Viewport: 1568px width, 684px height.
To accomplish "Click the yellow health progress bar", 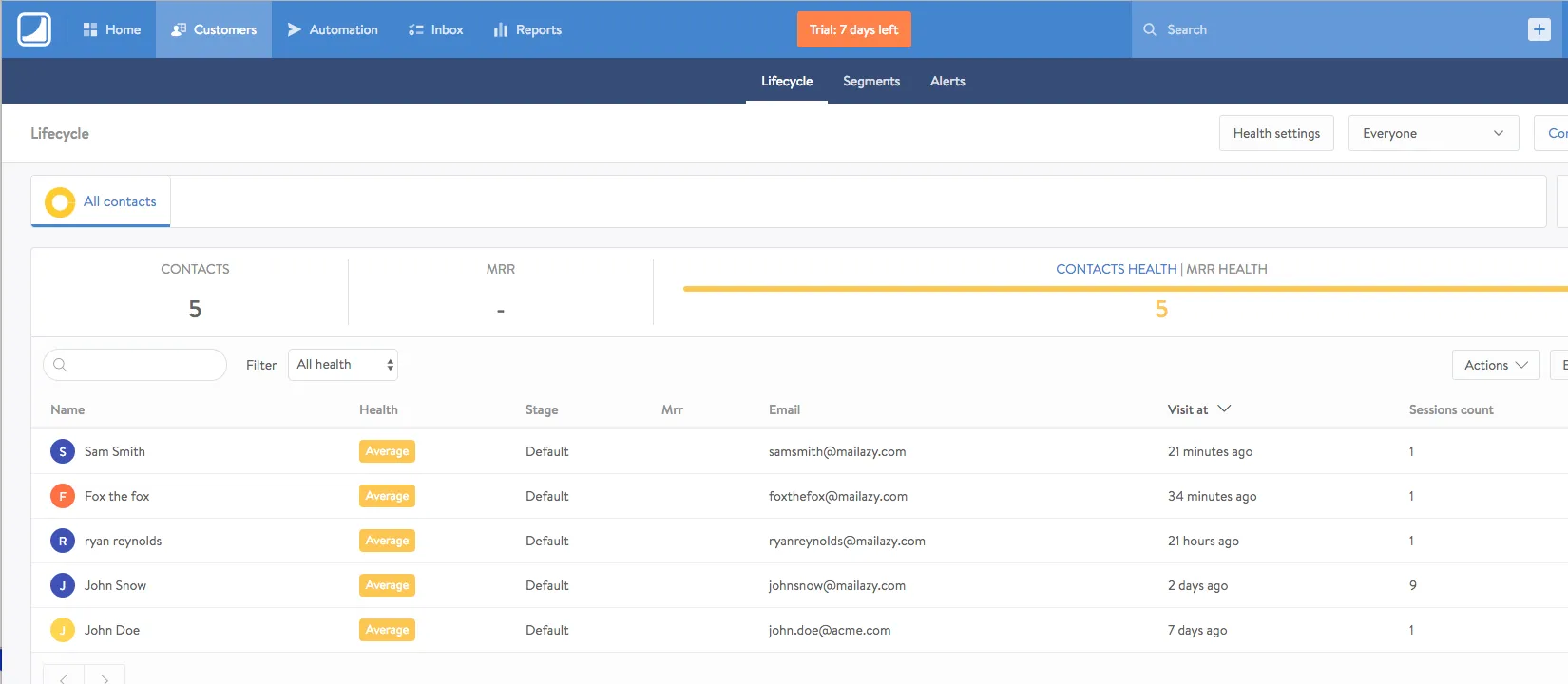I will pyautogui.click(x=1125, y=288).
